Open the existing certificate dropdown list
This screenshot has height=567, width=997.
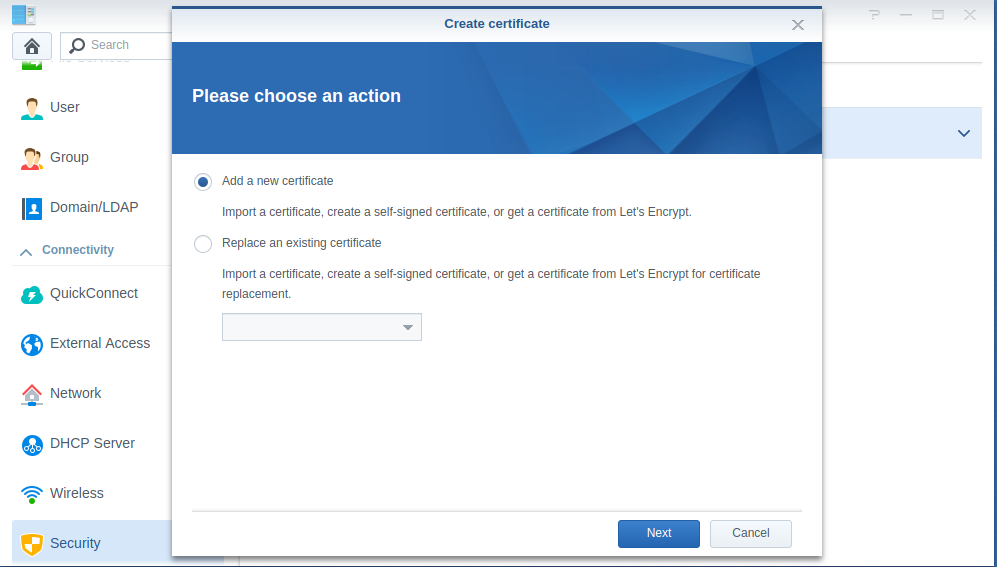point(322,327)
